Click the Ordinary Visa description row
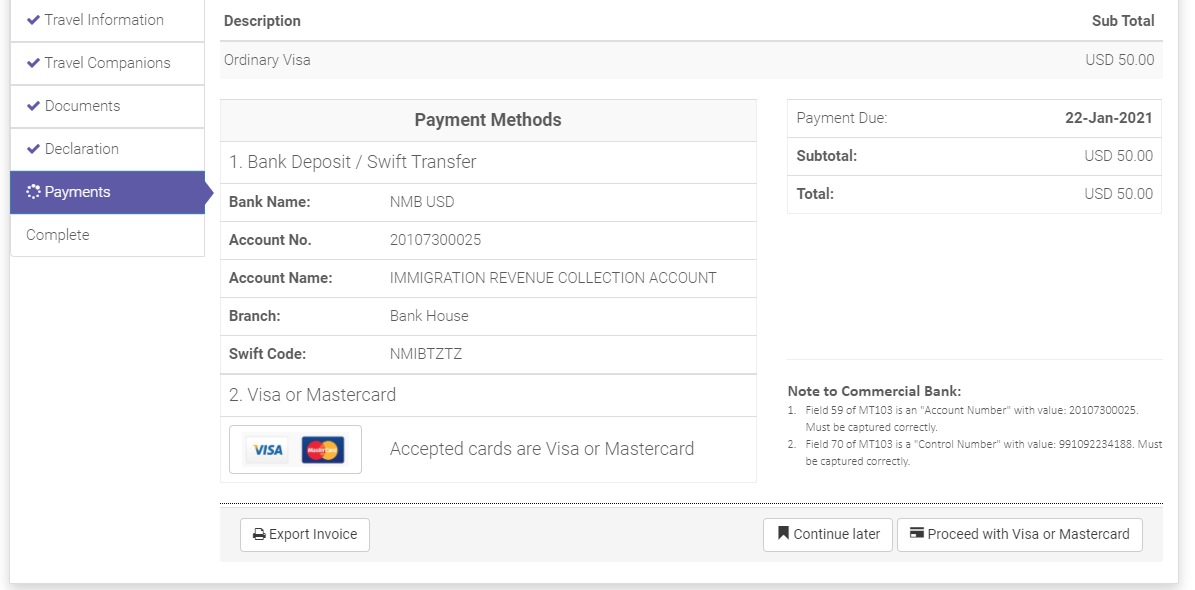The width and height of the screenshot is (1195, 590). tap(691, 59)
